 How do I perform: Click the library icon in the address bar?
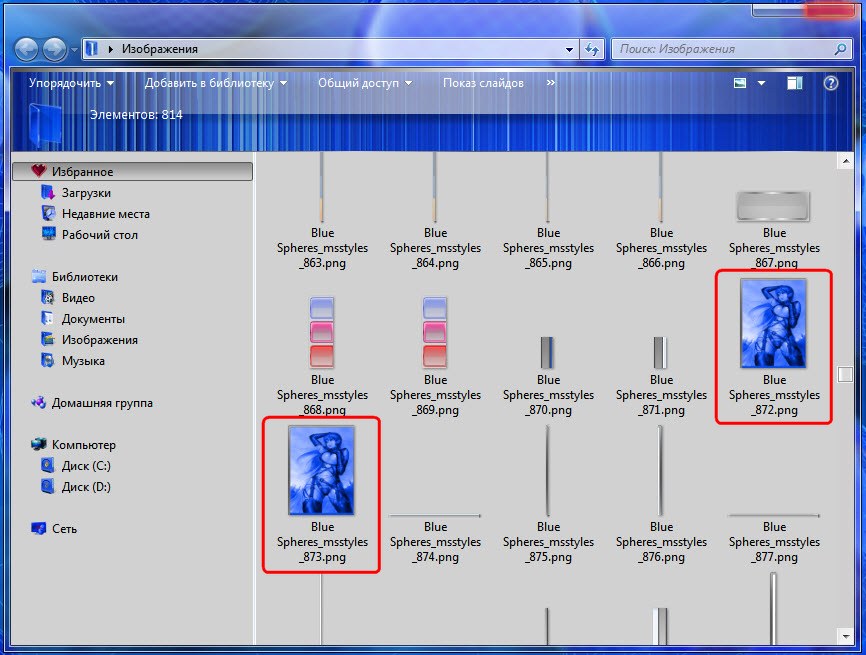click(92, 49)
